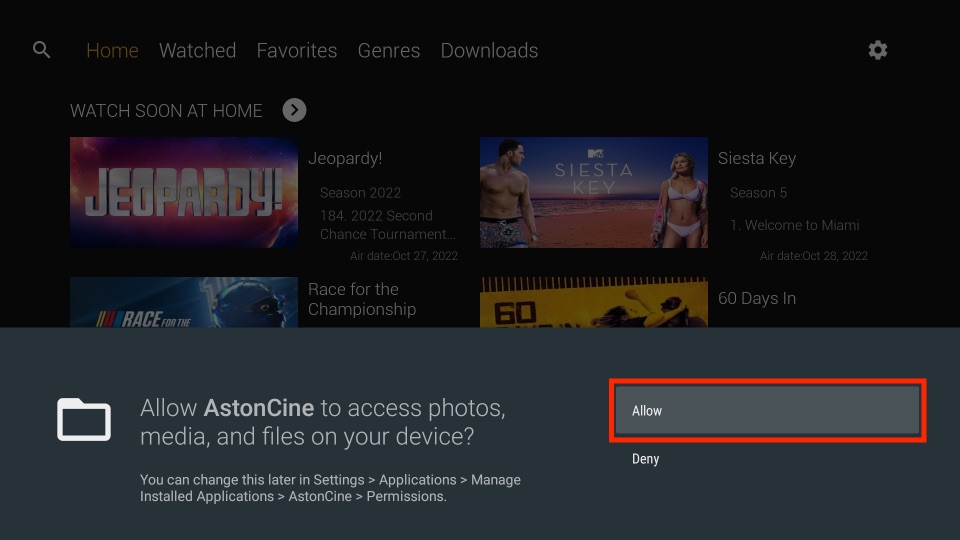Open settings via the gear icon
The image size is (960, 540).
tap(877, 50)
